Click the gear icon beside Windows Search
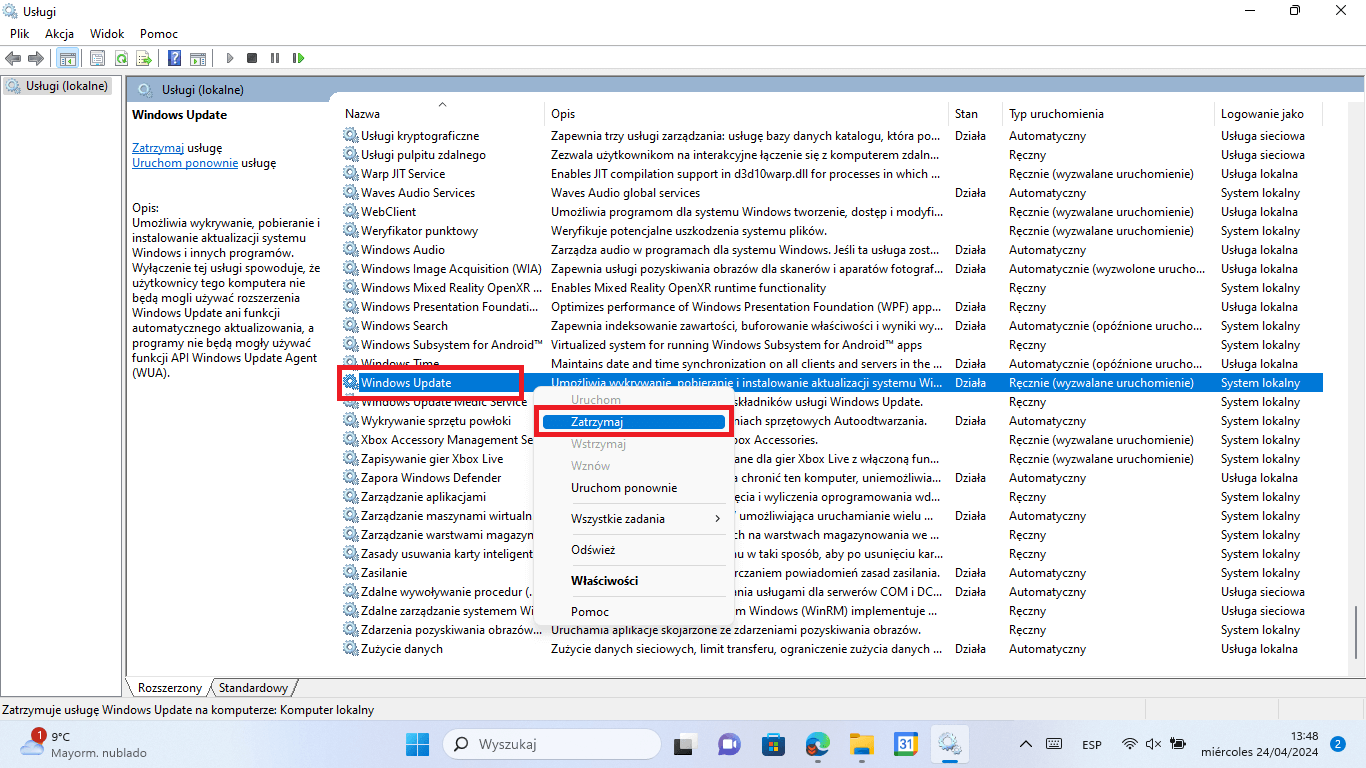1366x768 pixels. 350,326
